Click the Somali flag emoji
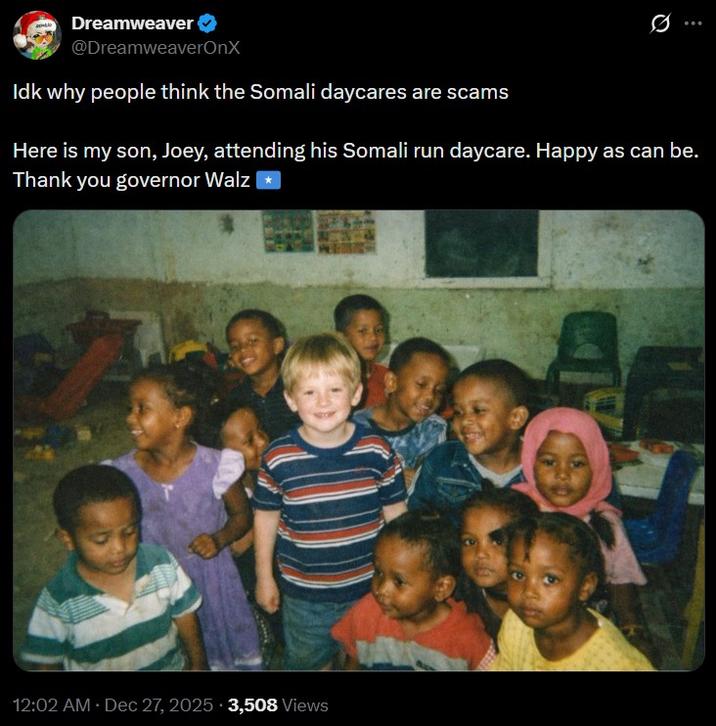This screenshot has width=716, height=726. pyautogui.click(x=268, y=180)
